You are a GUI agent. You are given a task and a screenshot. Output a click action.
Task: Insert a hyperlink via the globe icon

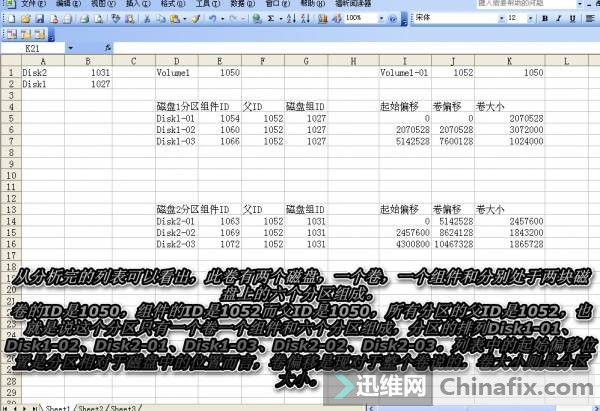point(257,18)
